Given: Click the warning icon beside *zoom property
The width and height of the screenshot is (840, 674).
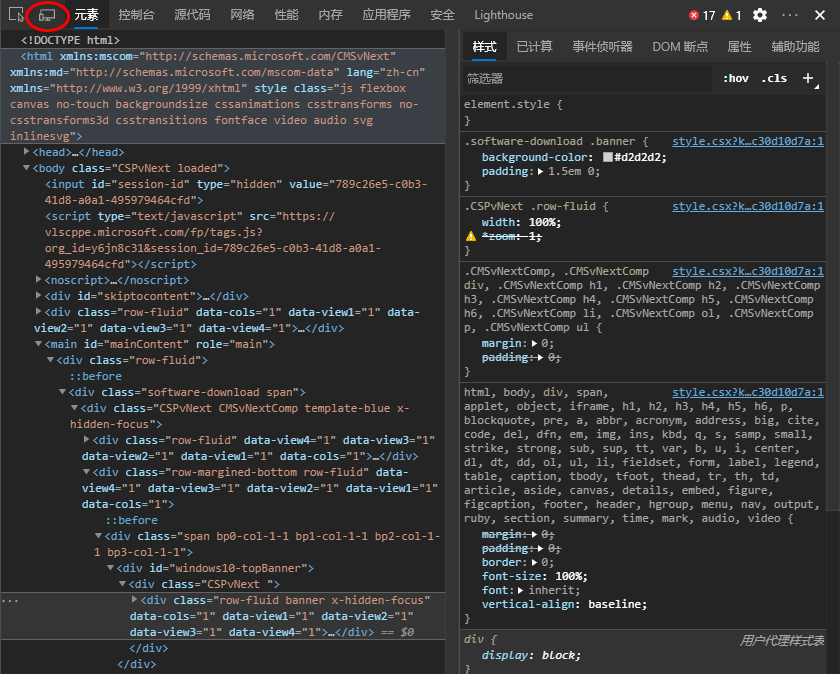Looking at the screenshot, I should click(470, 236).
